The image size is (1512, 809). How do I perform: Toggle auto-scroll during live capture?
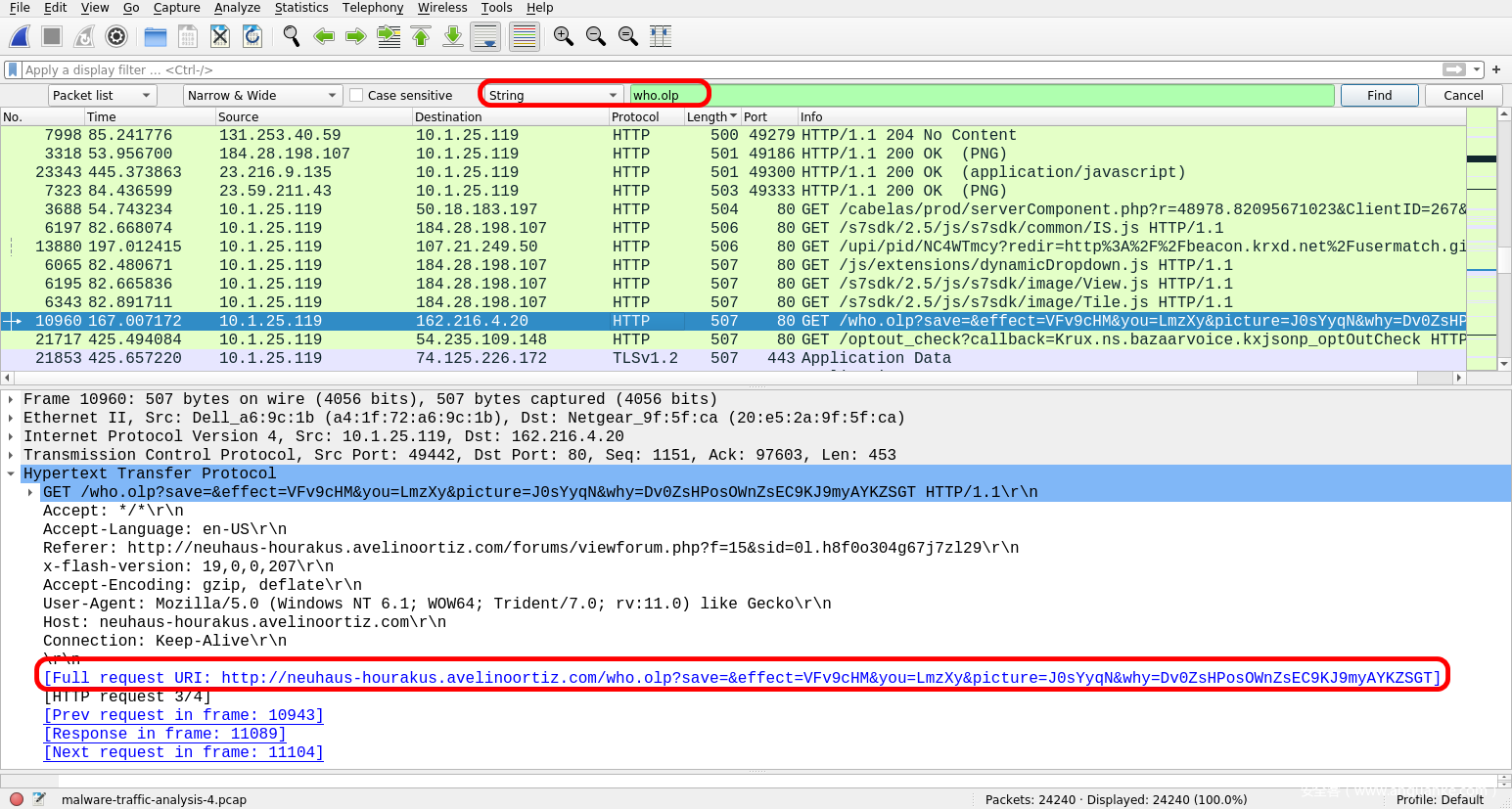click(x=485, y=37)
